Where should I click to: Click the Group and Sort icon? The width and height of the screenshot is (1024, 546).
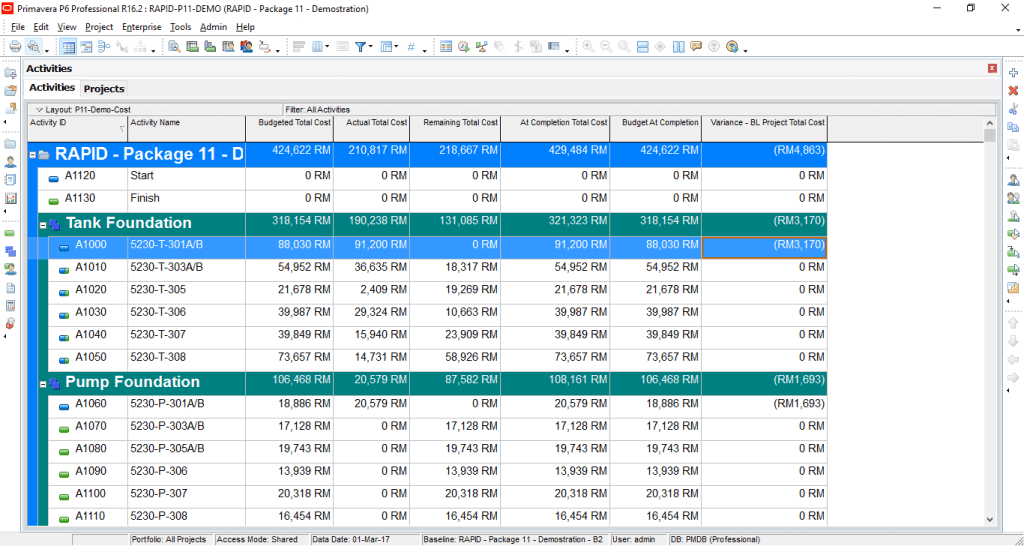point(387,46)
